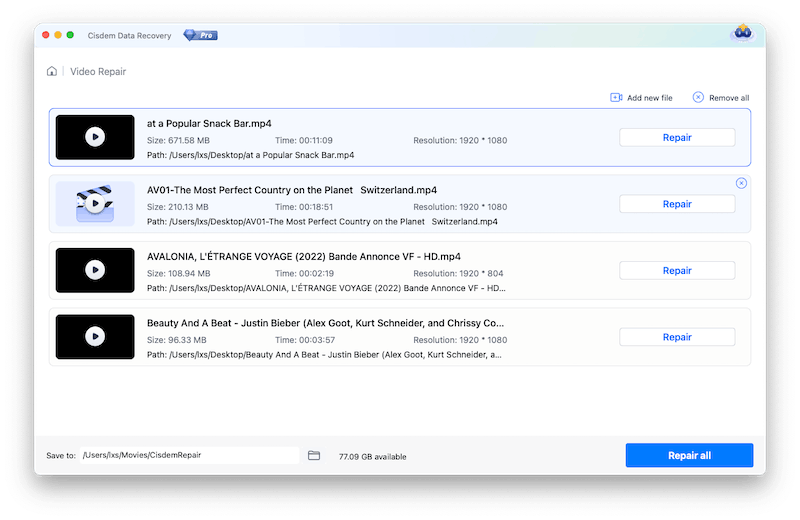The width and height of the screenshot is (800, 520).
Task: Click 'Time: 00:11:09' value
Action: (304, 140)
